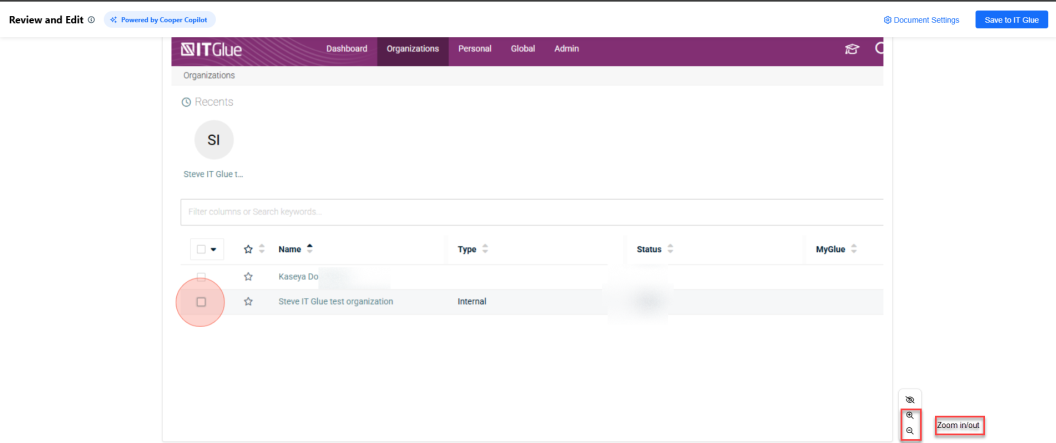Sort by the MyGlue column
1056x443 pixels.
(836, 249)
